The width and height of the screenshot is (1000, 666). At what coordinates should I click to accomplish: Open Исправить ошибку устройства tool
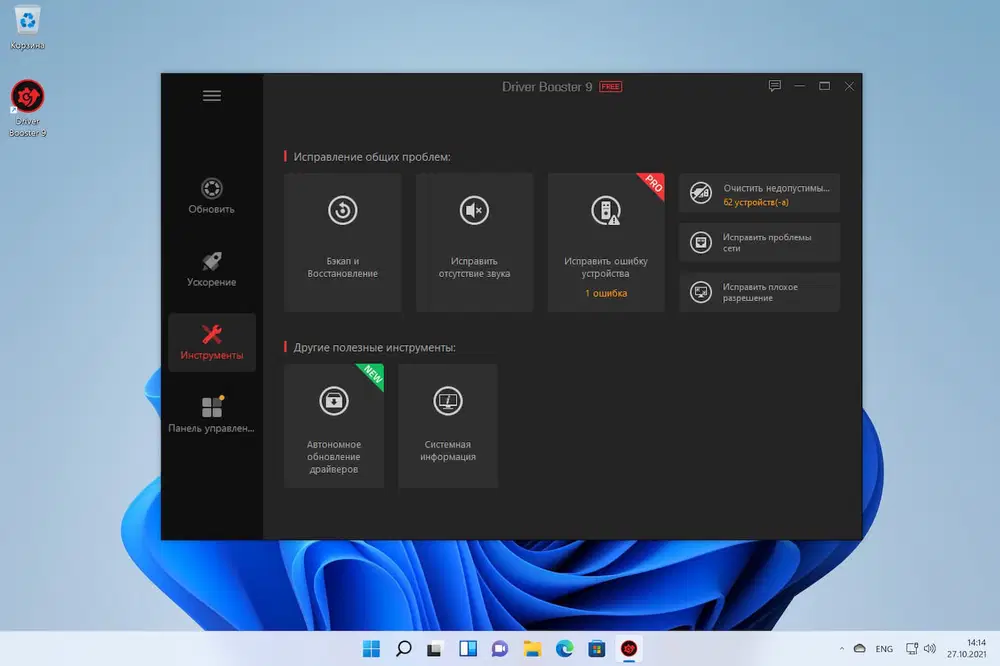pos(606,242)
